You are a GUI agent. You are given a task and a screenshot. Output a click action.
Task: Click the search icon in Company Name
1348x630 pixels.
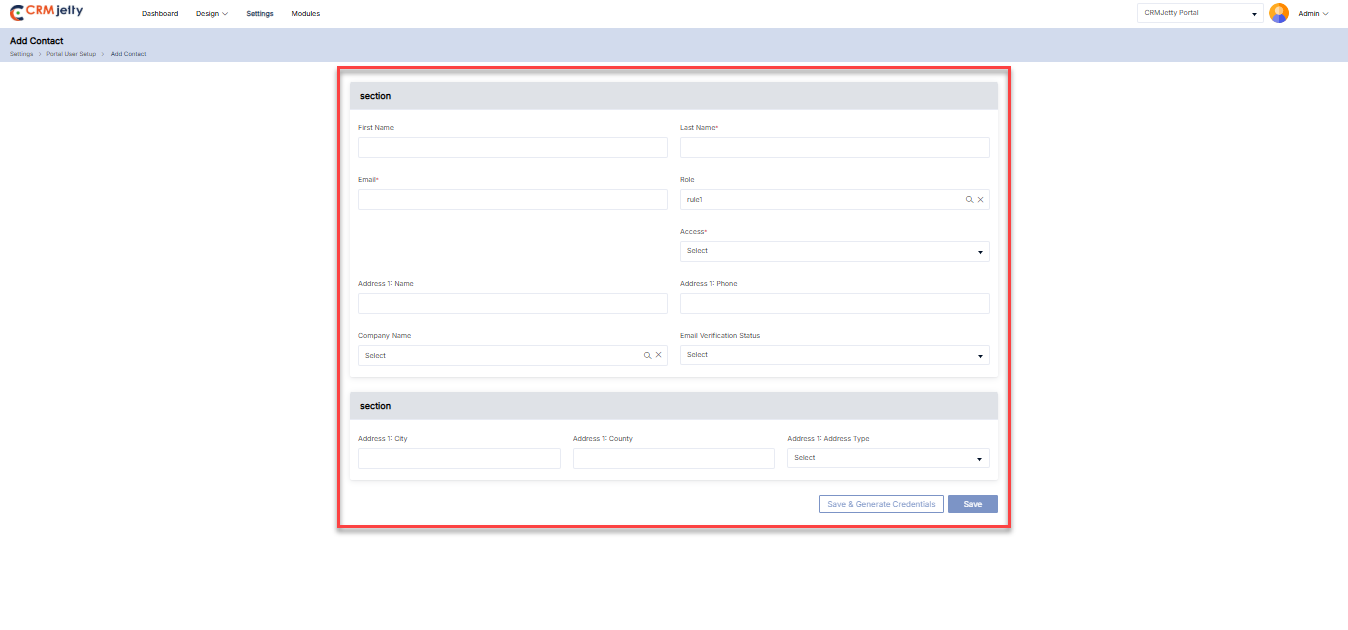(647, 356)
